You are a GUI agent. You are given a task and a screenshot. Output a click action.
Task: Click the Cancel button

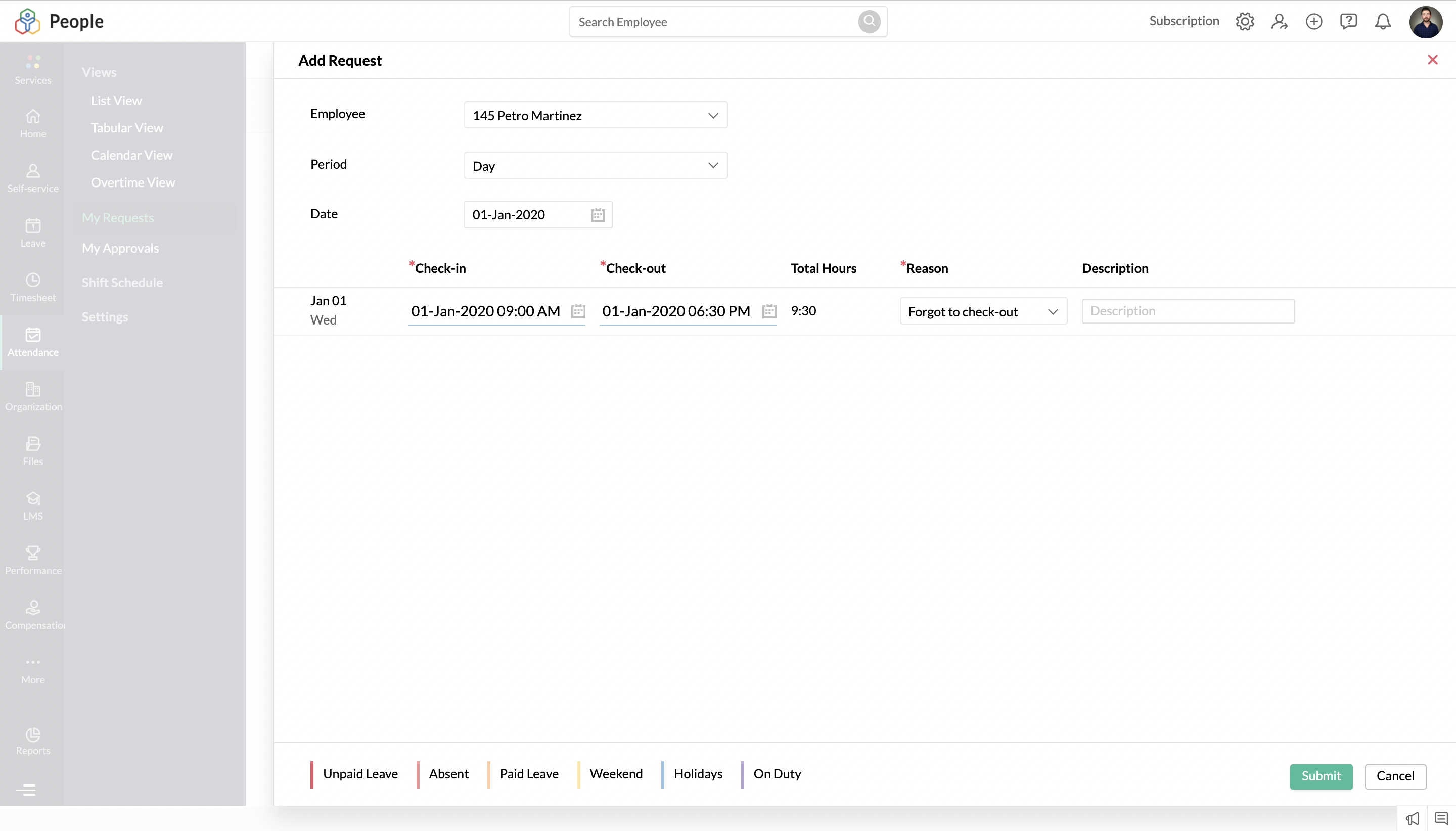[x=1395, y=776]
